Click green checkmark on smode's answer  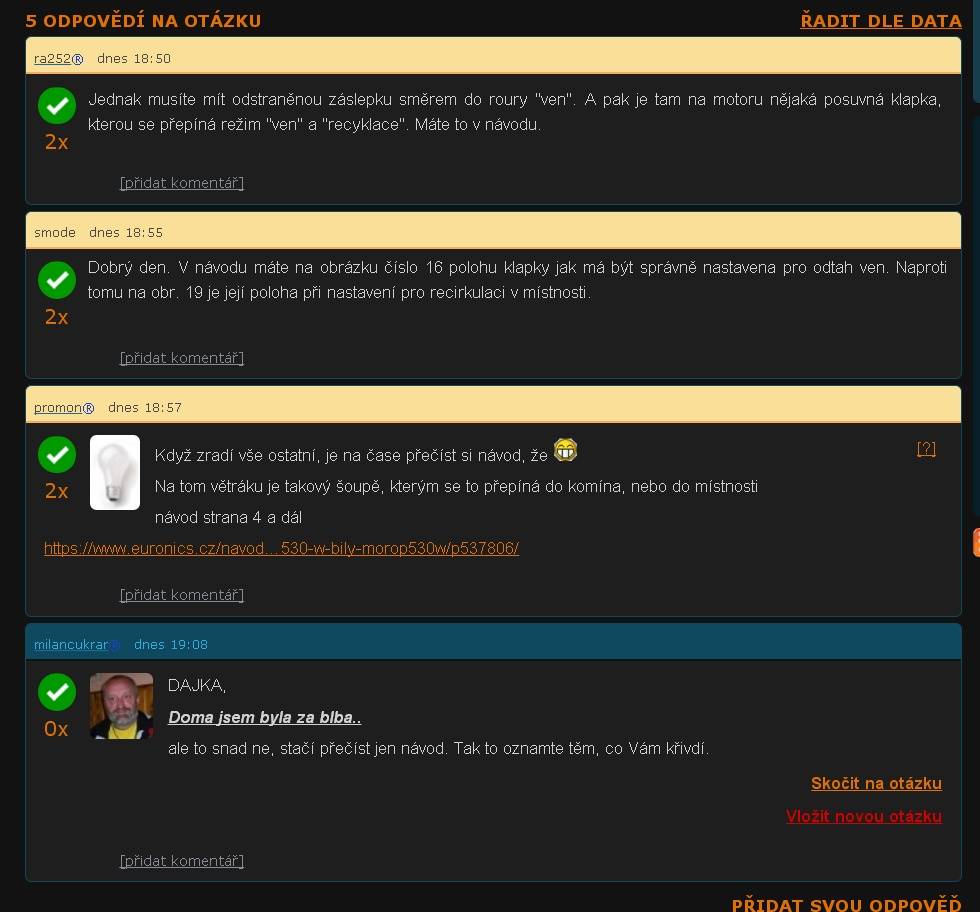(57, 280)
